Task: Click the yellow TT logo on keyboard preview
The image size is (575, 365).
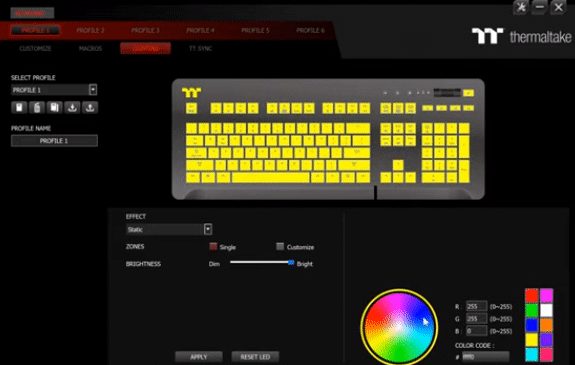Action: click(x=191, y=92)
